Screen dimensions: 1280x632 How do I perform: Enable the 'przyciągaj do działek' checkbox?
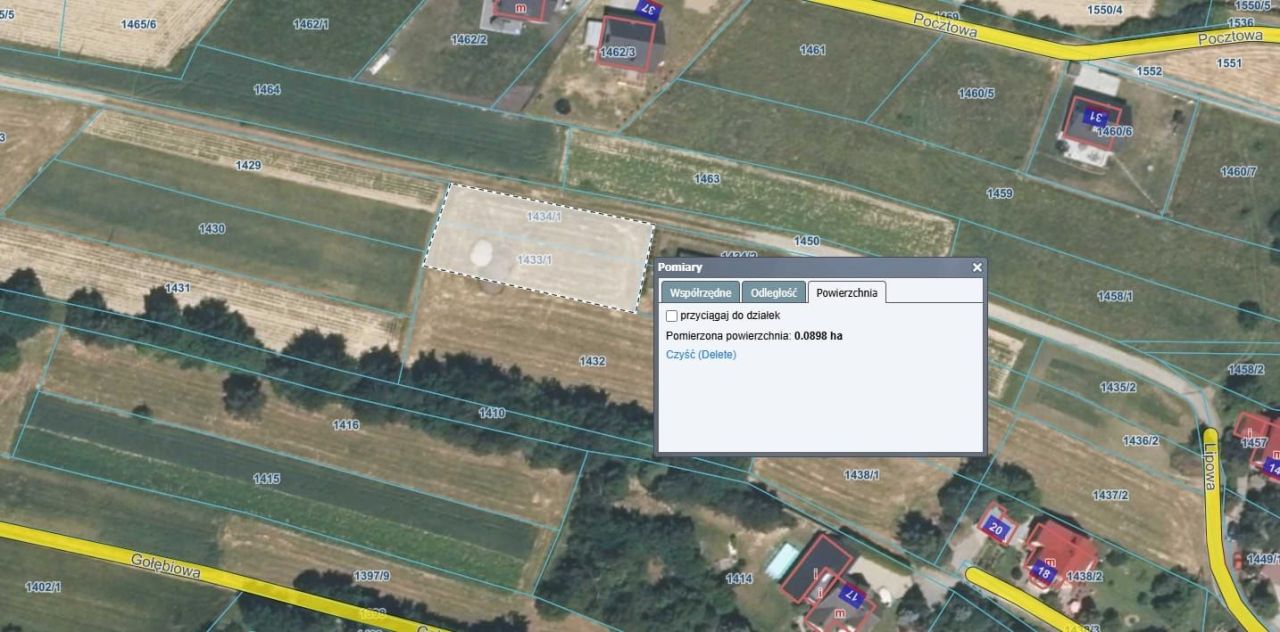coord(672,316)
